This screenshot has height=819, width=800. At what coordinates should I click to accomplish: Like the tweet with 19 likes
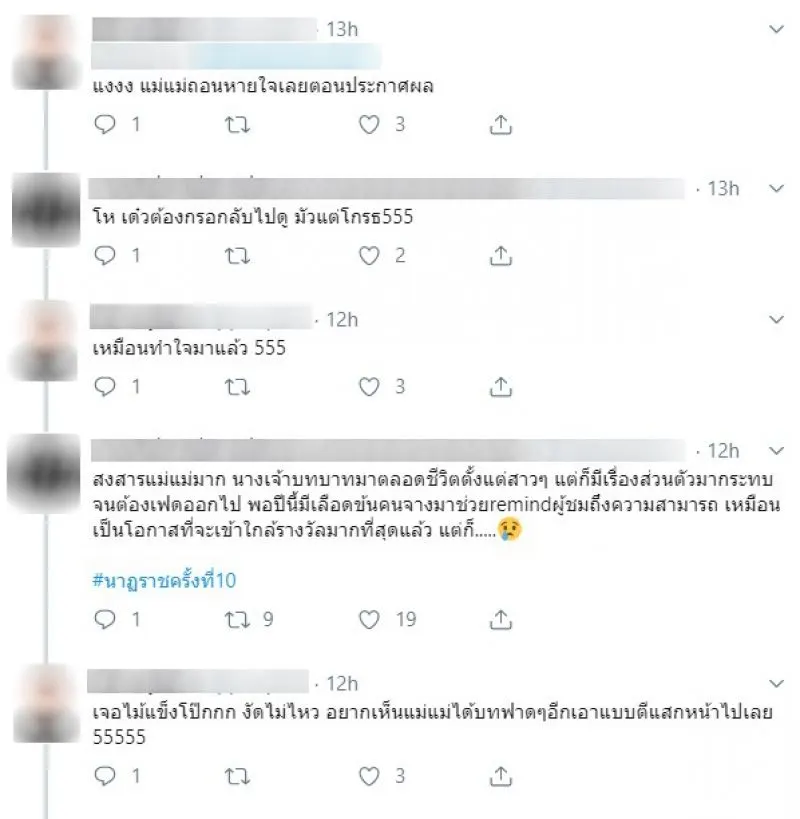click(x=369, y=619)
